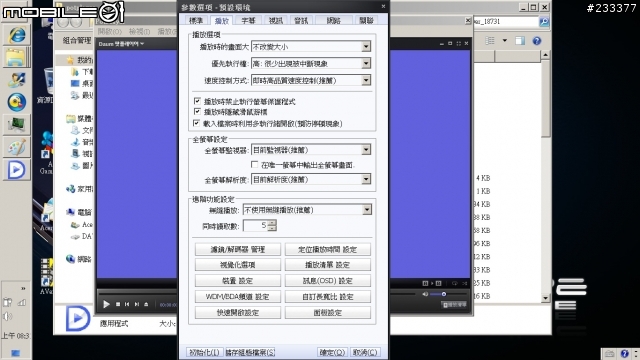Image resolution: width=640 pixels, height=360 pixels.
Task: Change Explorer view mode icon
Action: click(x=490, y=41)
